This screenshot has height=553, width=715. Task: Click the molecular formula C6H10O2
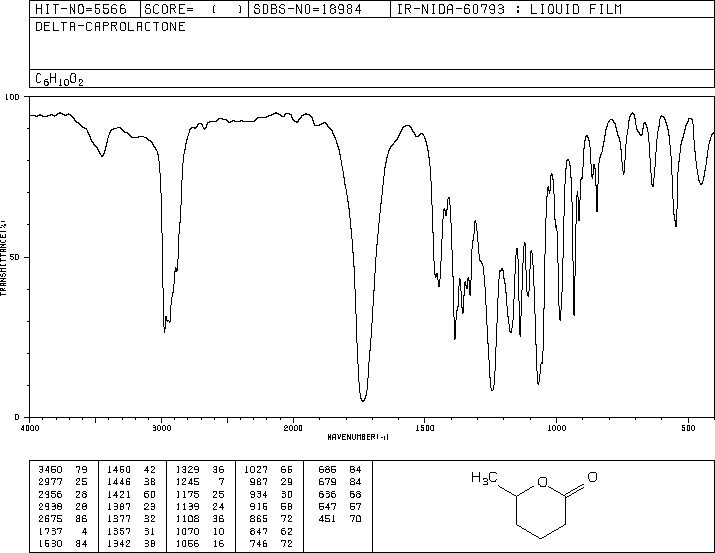pos(59,79)
